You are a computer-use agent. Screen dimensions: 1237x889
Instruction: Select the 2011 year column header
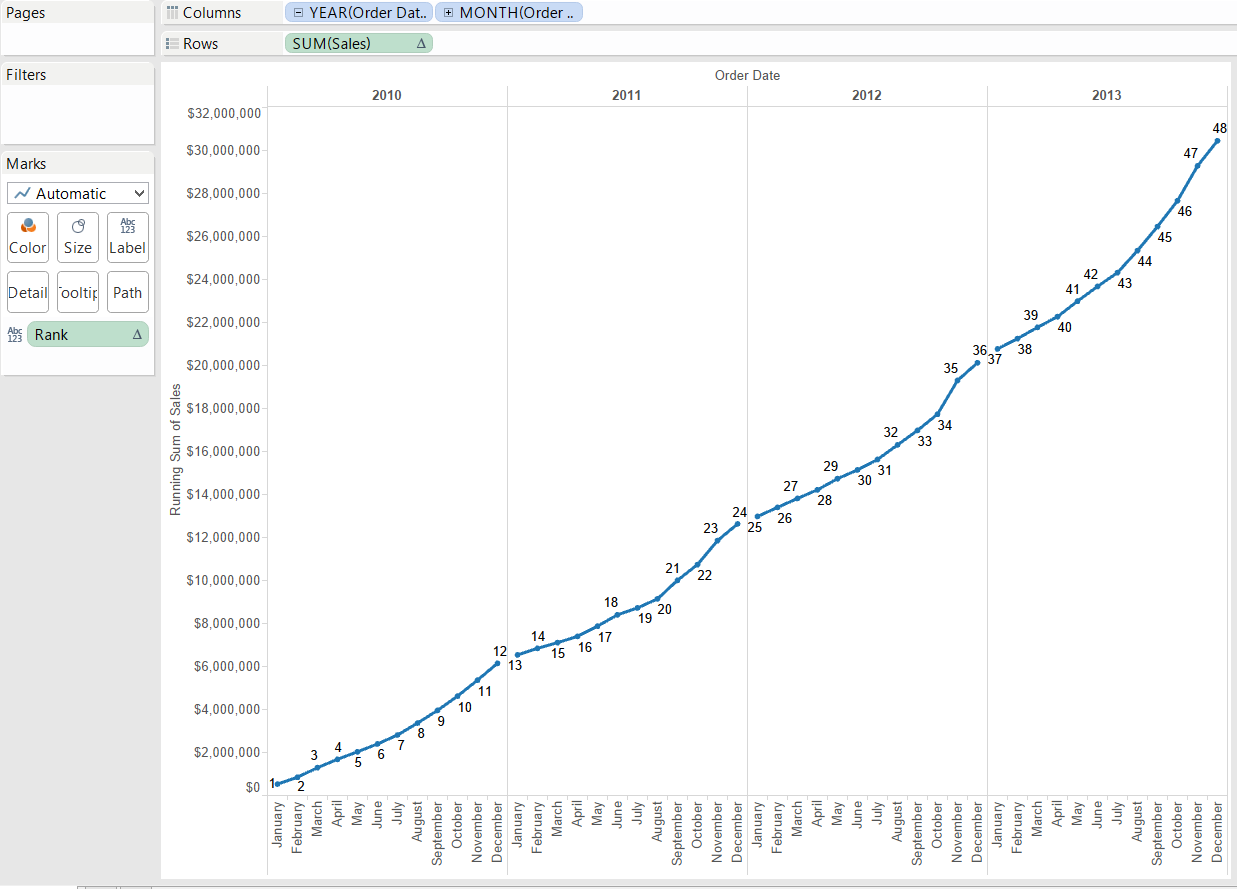[x=626, y=96]
